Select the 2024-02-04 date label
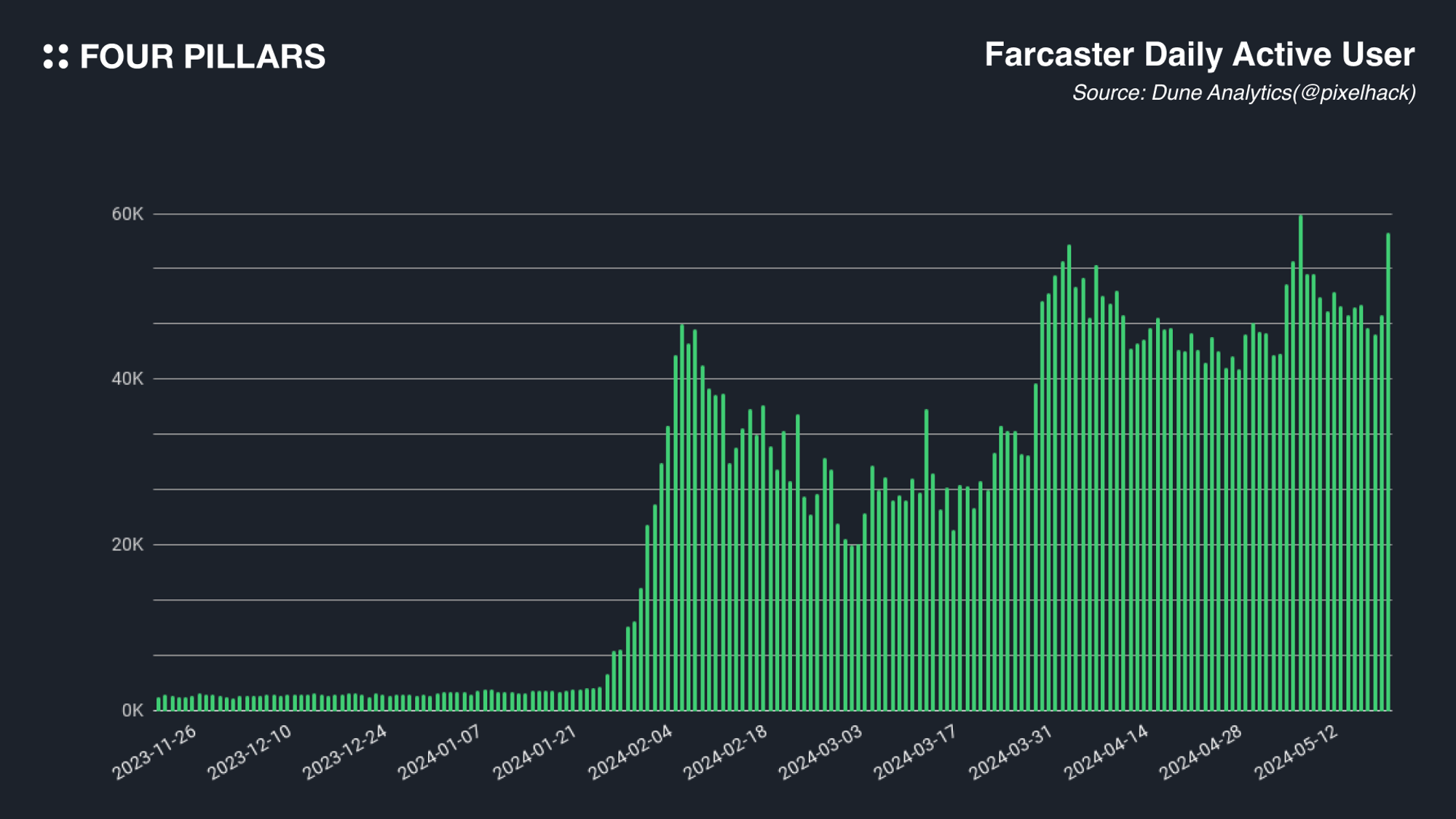The width and height of the screenshot is (1456, 819). click(x=630, y=753)
